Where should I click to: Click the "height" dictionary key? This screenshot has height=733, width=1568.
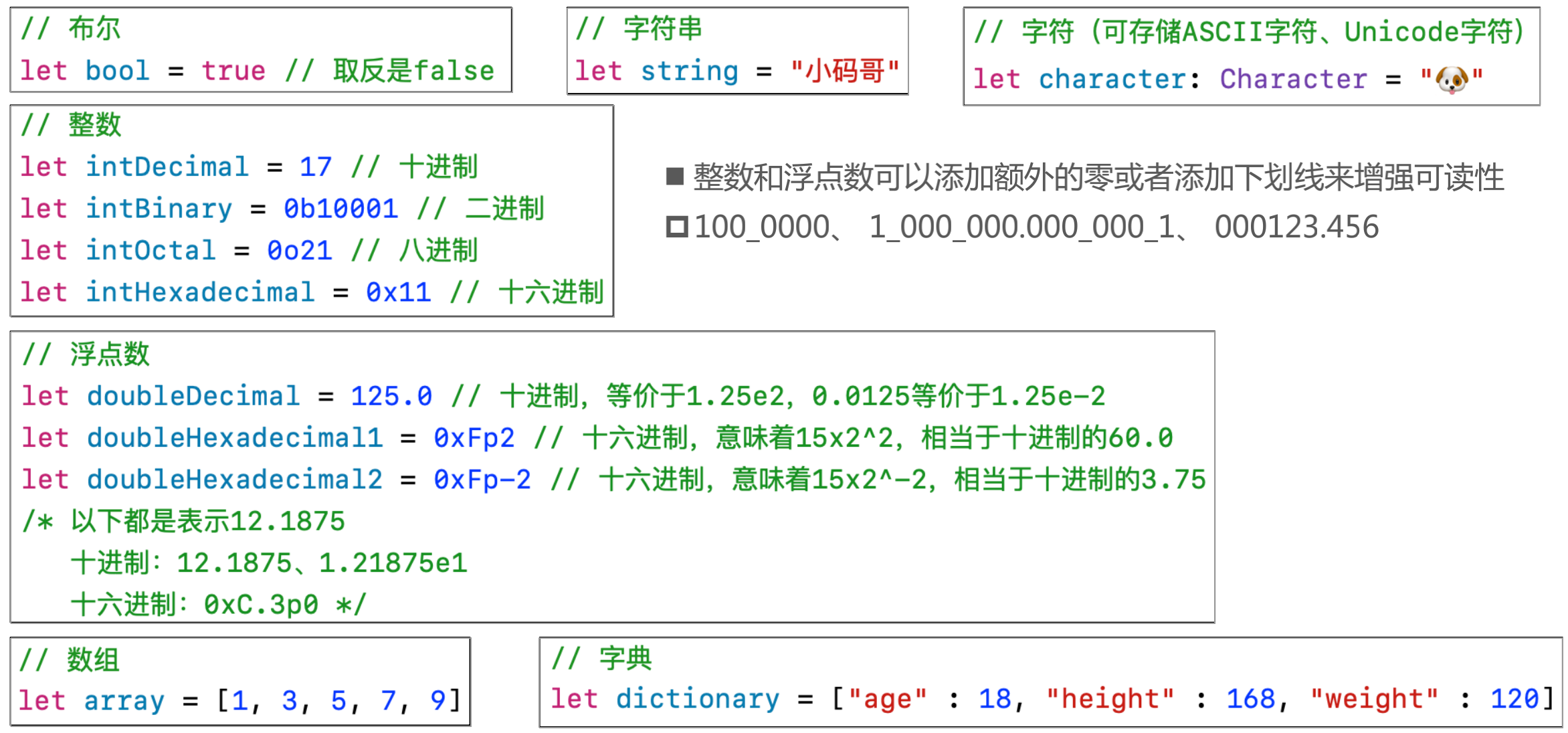tap(1110, 699)
